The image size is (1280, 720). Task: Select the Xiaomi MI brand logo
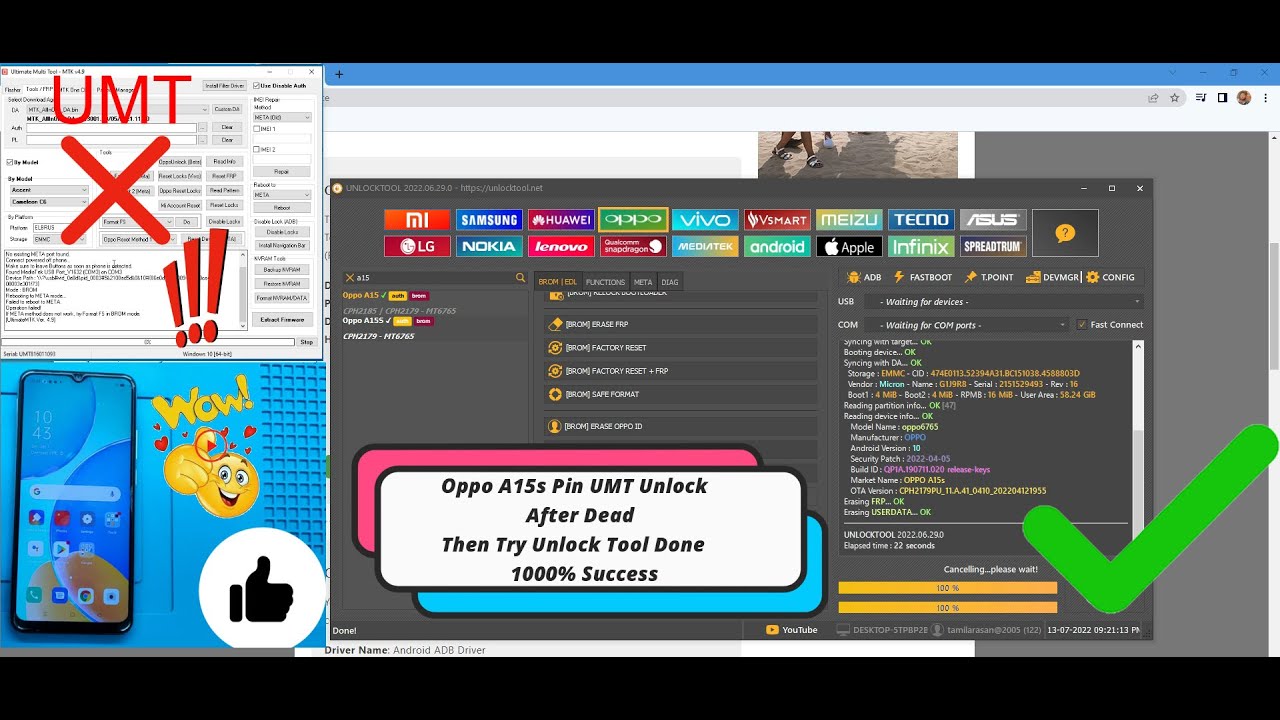point(417,220)
